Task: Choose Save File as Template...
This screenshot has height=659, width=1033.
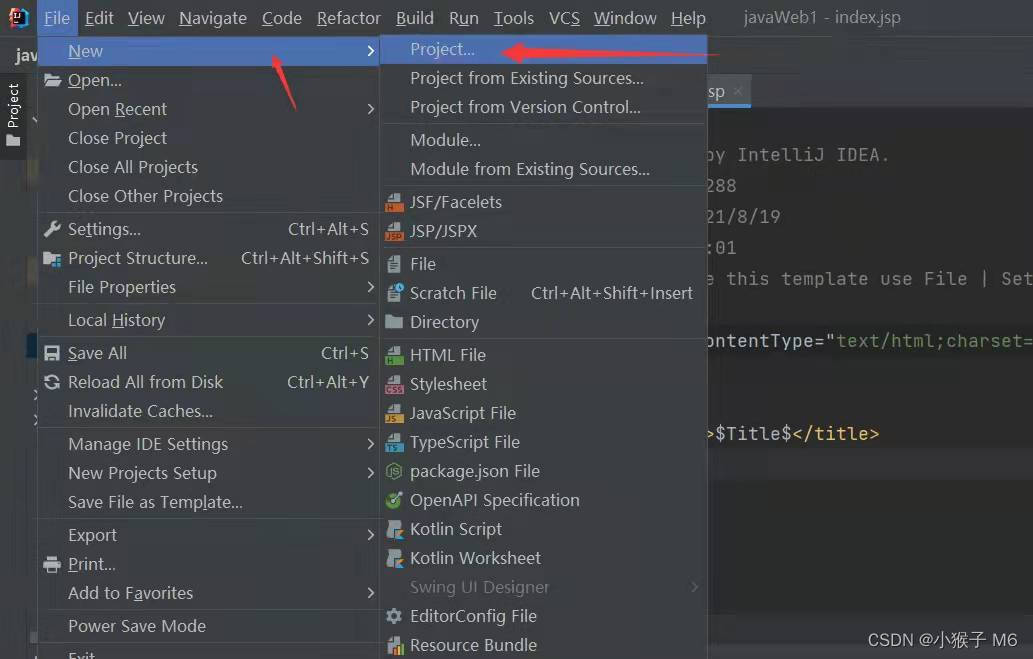Action: point(208,502)
